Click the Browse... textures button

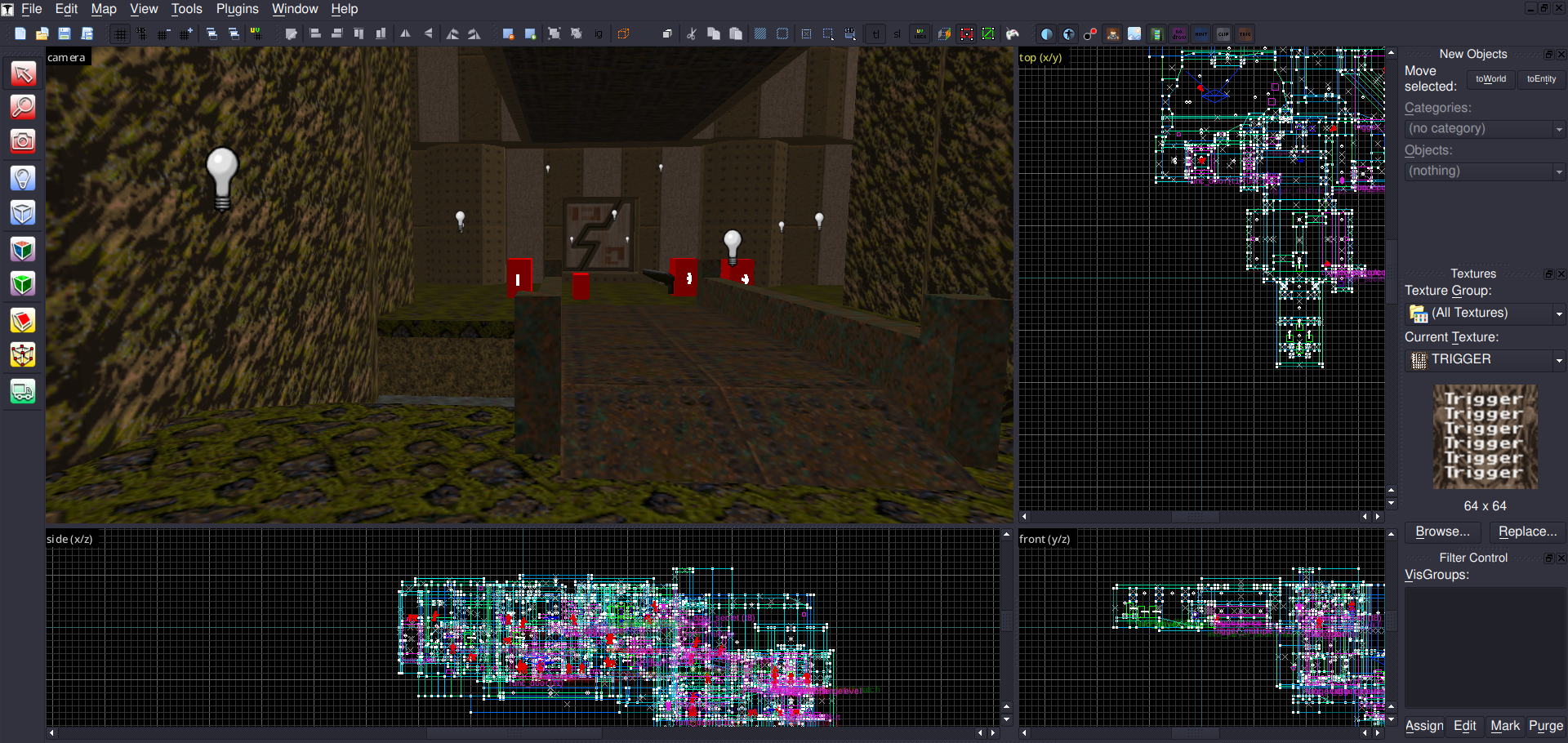[1442, 532]
